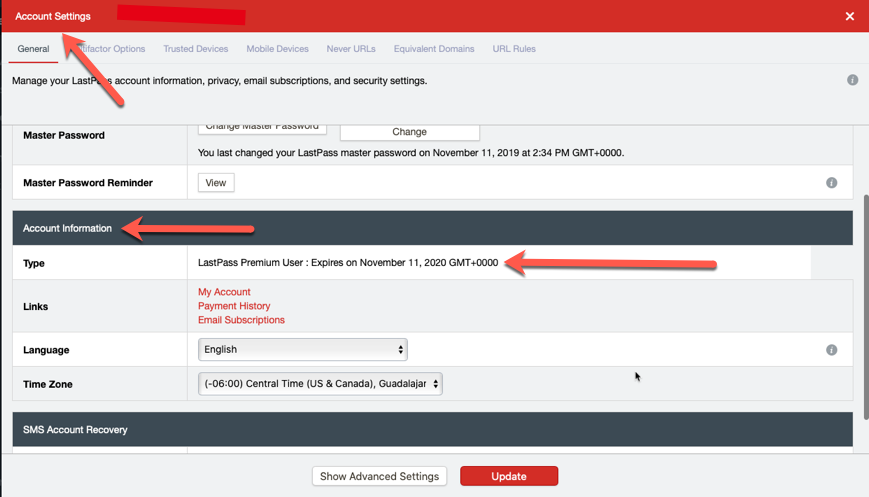
Task: Open the My Account link
Action: click(224, 291)
